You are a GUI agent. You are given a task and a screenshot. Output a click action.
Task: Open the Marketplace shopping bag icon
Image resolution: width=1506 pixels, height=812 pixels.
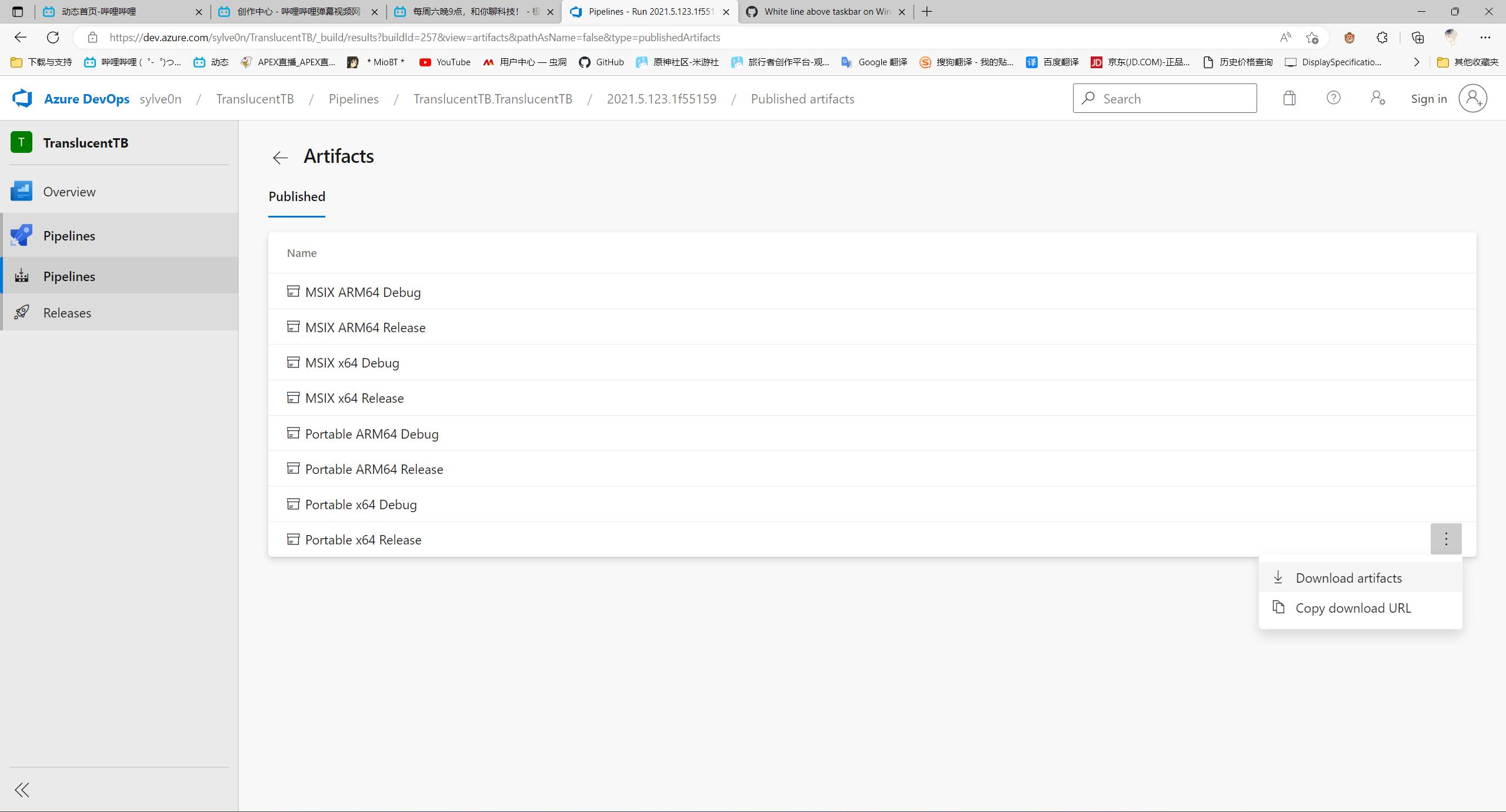1289,98
